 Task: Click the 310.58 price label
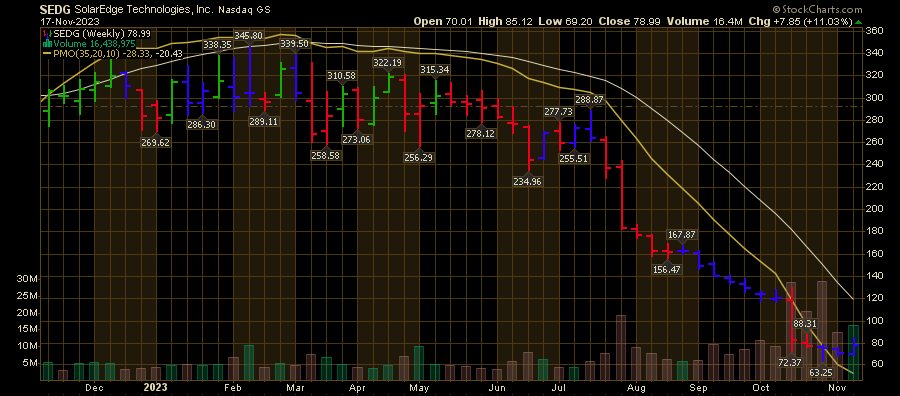click(x=342, y=76)
